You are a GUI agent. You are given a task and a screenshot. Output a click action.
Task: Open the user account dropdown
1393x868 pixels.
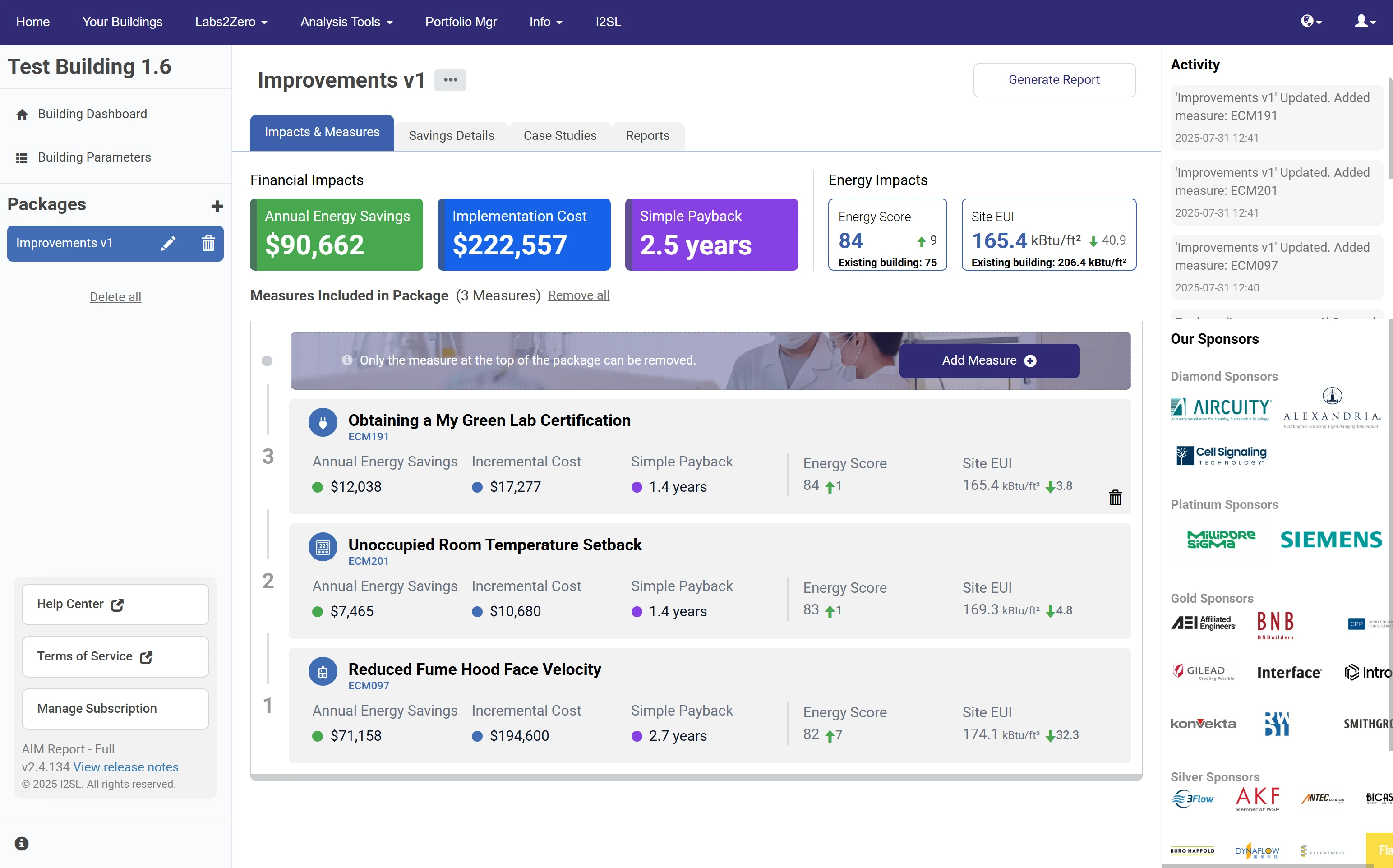[1365, 22]
